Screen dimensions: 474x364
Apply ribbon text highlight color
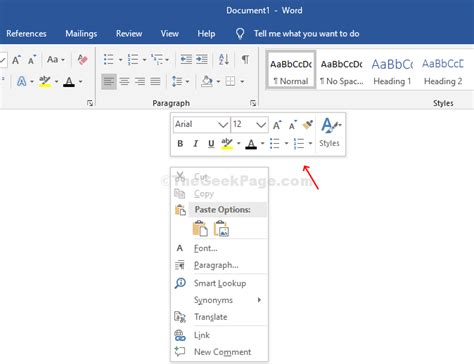(x=45, y=81)
